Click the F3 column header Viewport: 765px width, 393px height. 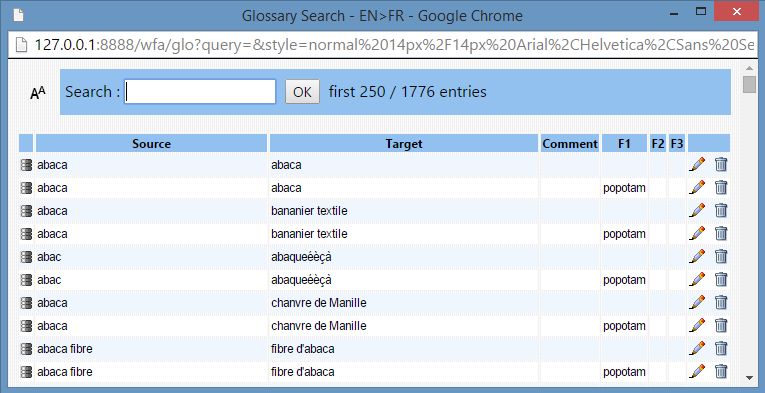[677, 143]
